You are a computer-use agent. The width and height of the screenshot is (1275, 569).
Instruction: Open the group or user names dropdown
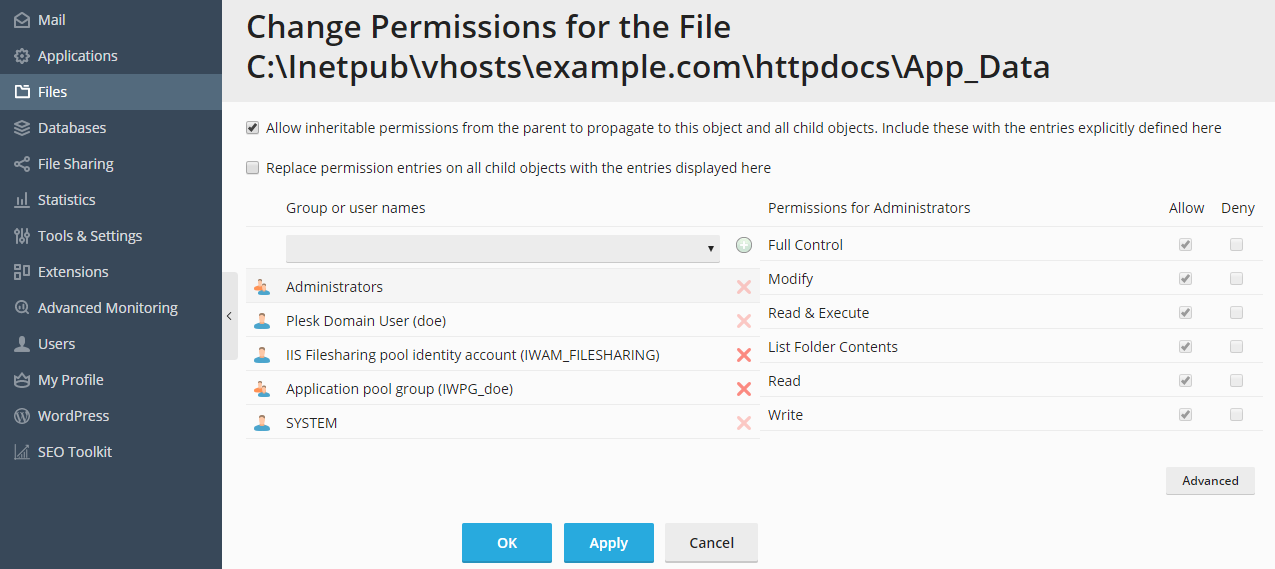click(x=503, y=249)
